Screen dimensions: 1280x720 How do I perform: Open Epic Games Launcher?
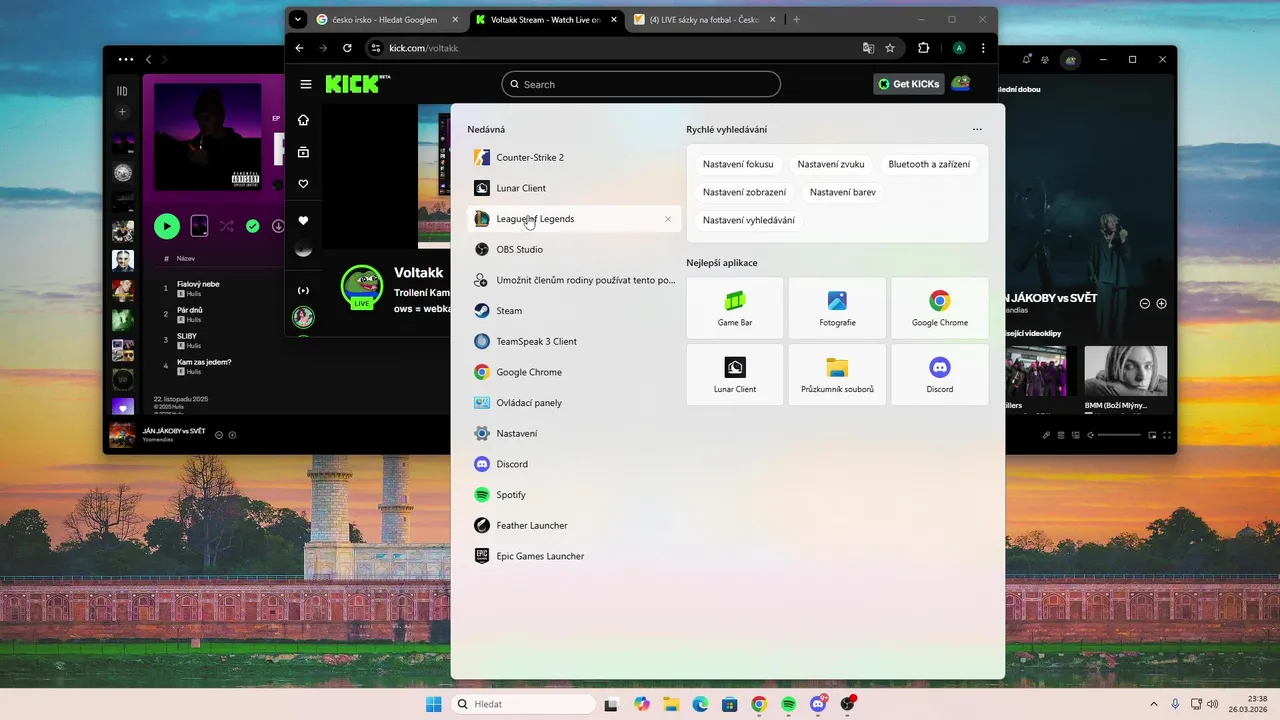coord(574,556)
